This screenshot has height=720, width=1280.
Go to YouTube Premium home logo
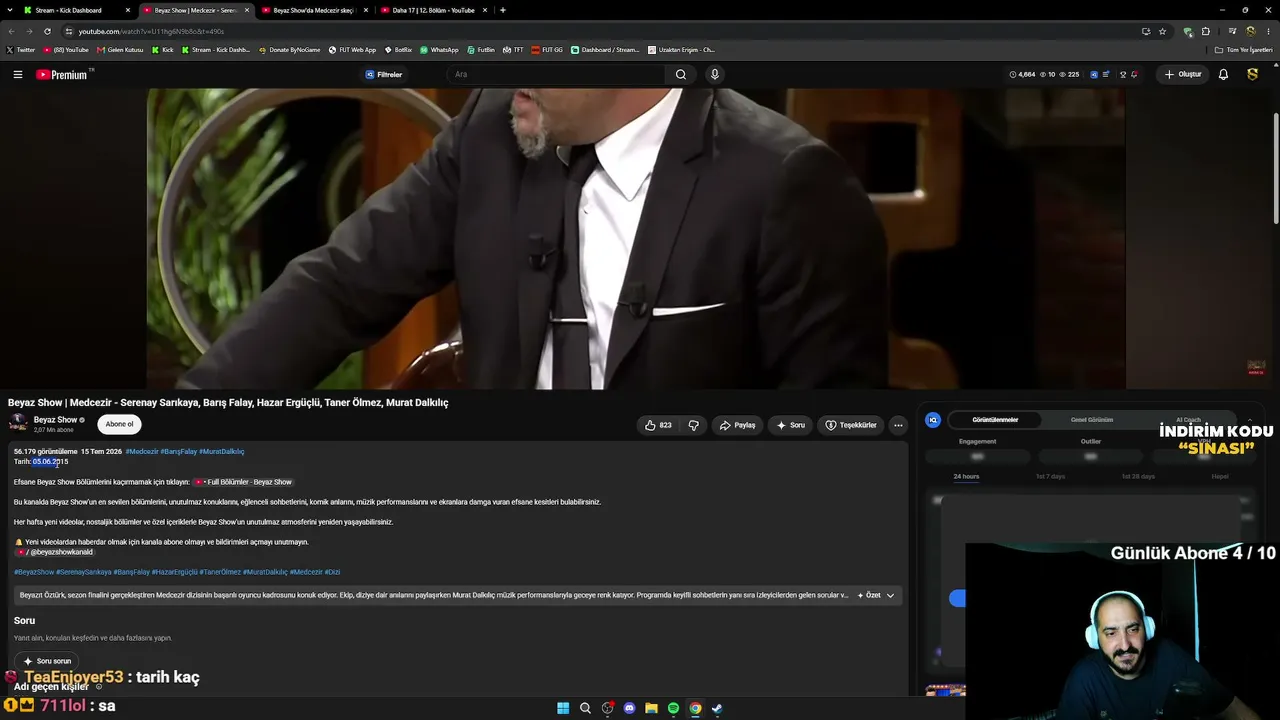[62, 74]
